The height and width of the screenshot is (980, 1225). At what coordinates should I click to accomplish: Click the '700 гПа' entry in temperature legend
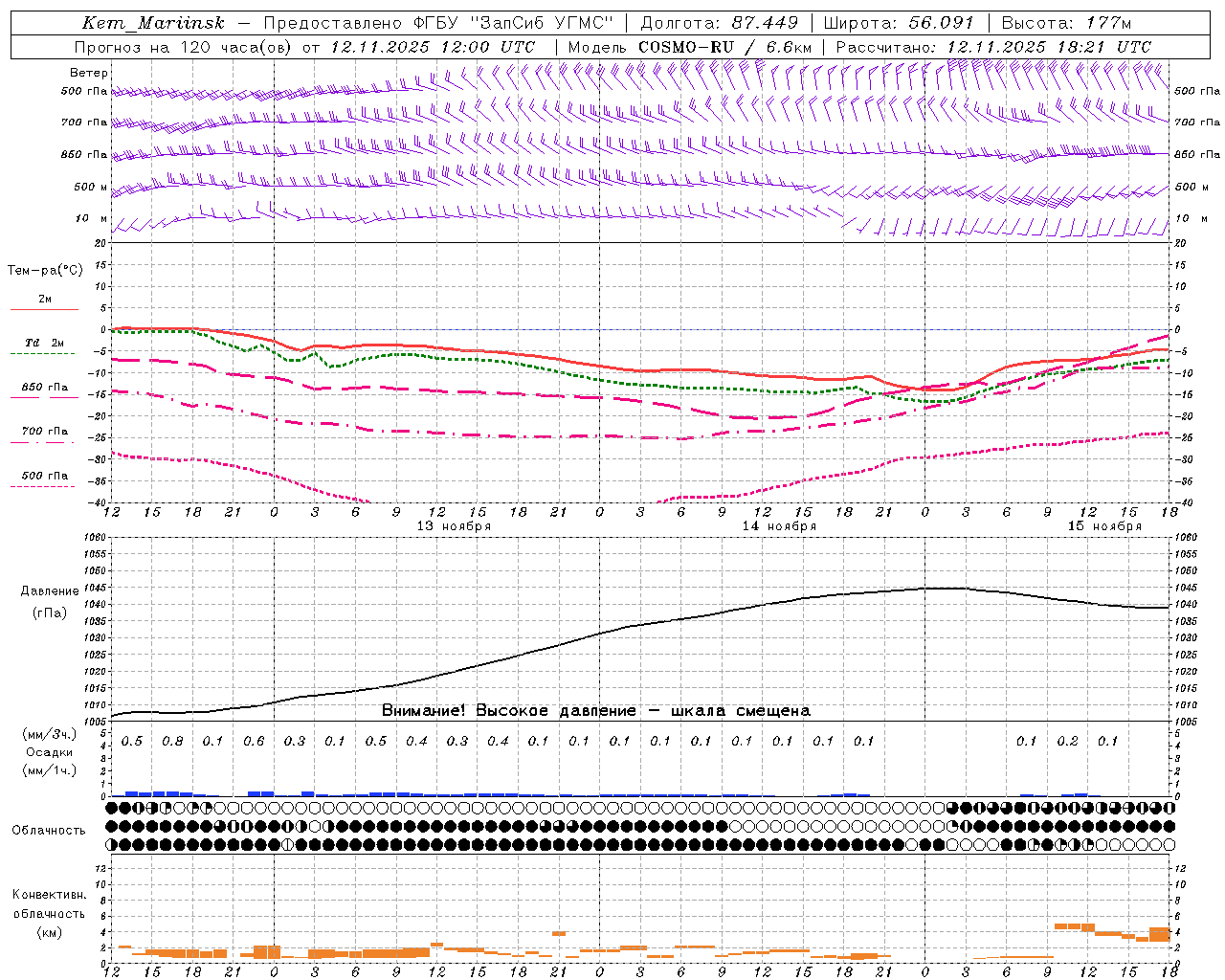point(45,431)
